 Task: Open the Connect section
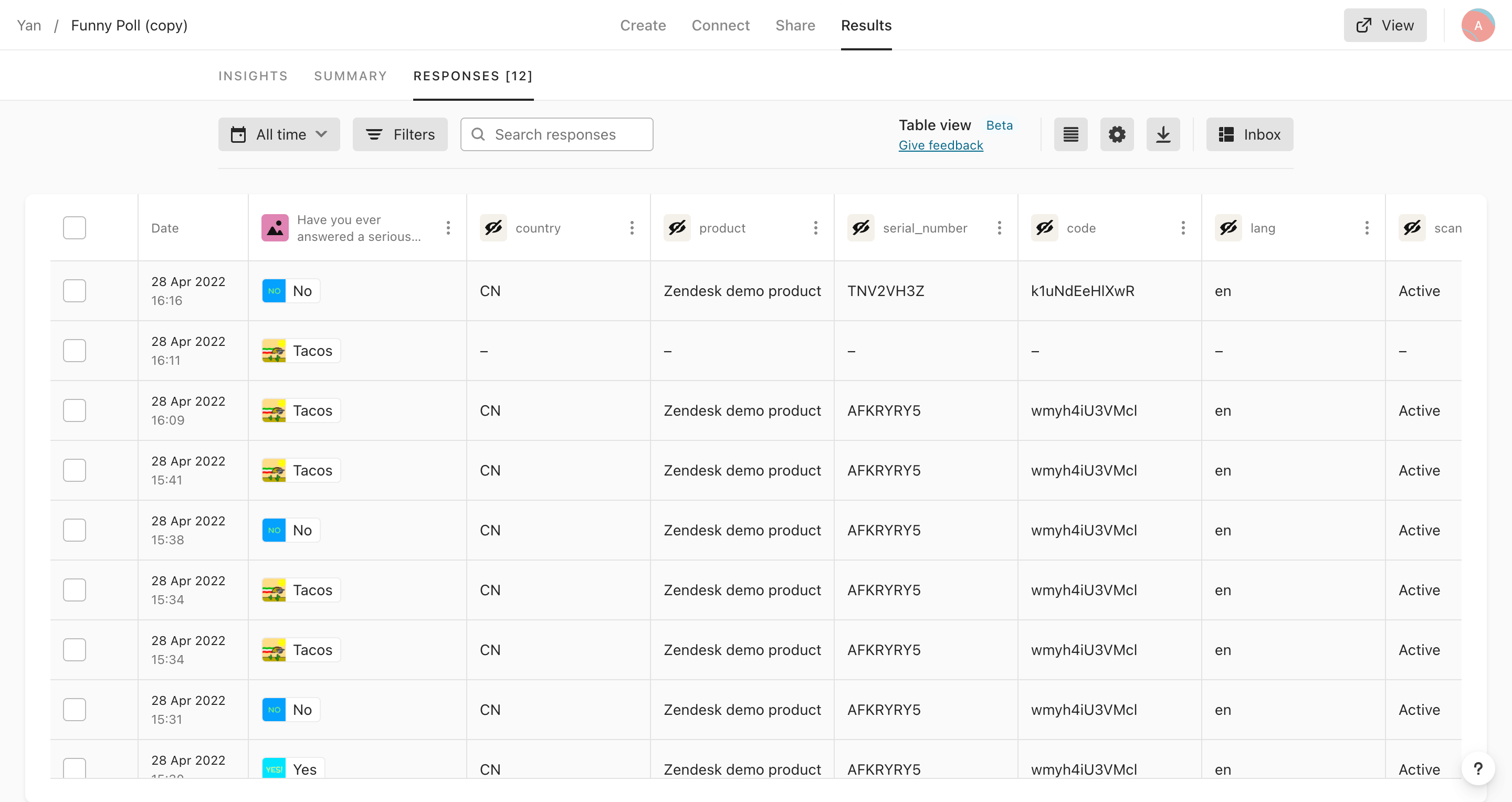click(720, 25)
